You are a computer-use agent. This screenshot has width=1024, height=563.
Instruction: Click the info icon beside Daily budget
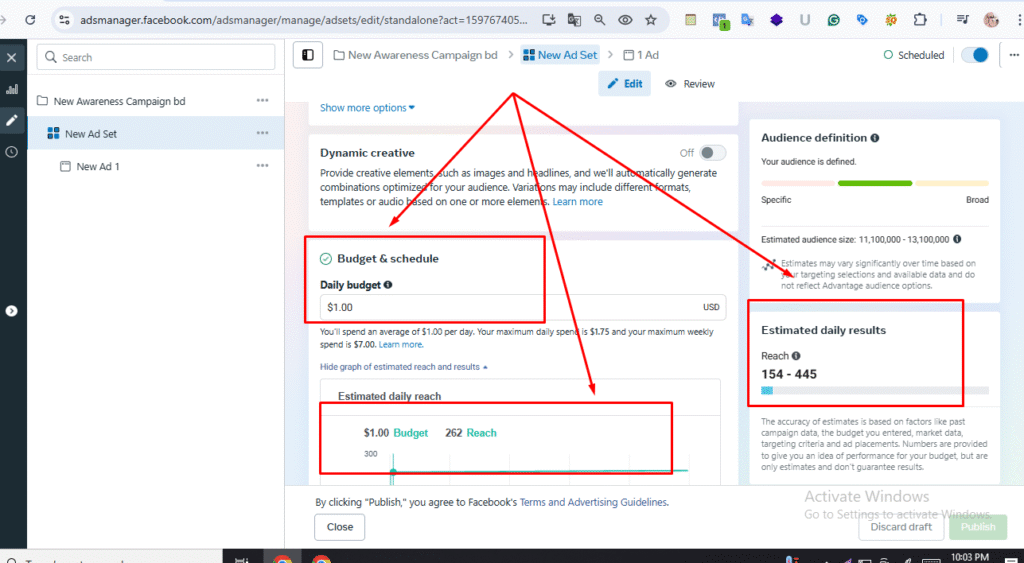pos(388,285)
